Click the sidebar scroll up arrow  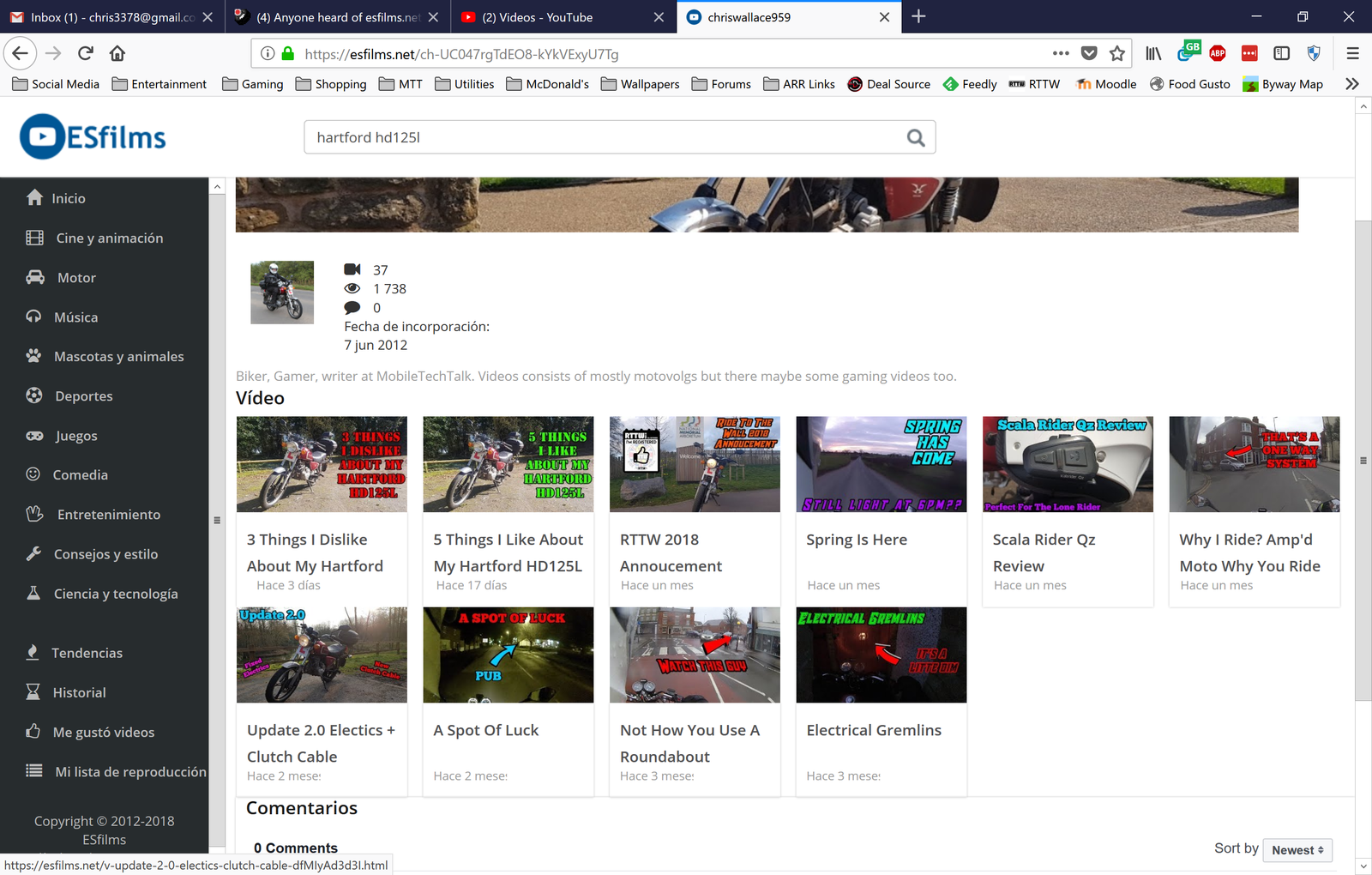pyautogui.click(x=217, y=186)
